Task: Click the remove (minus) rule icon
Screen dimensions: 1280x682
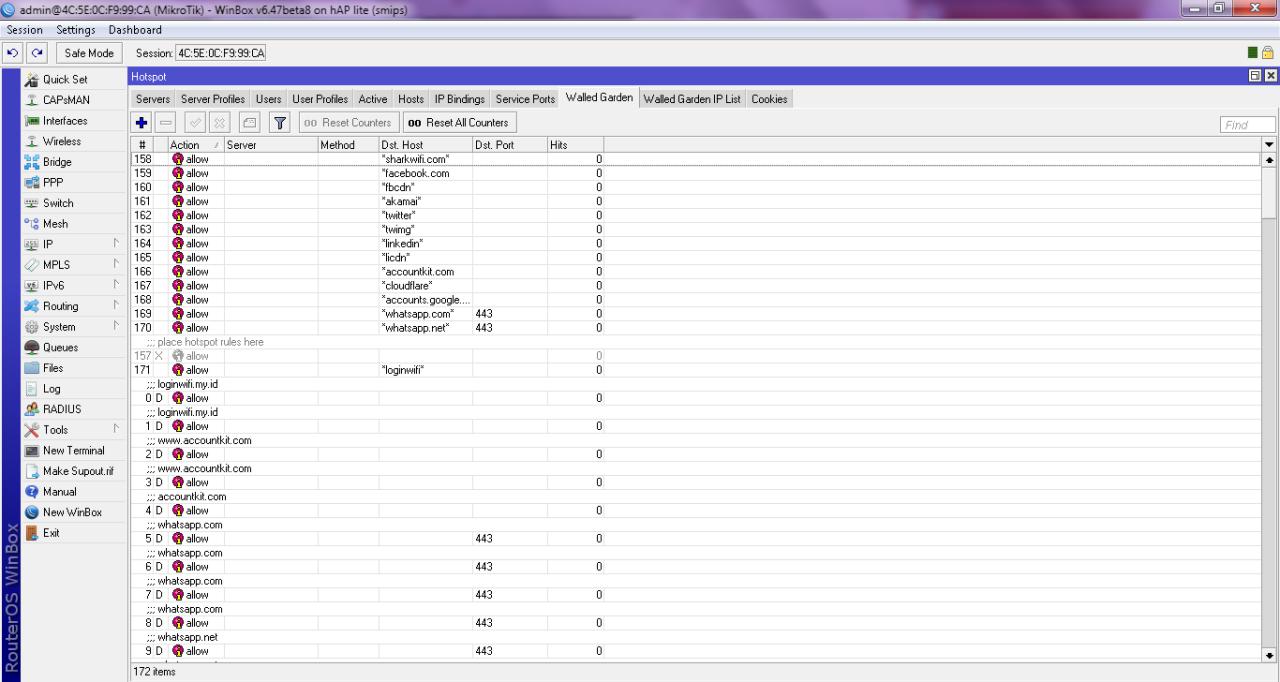Action: click(167, 123)
